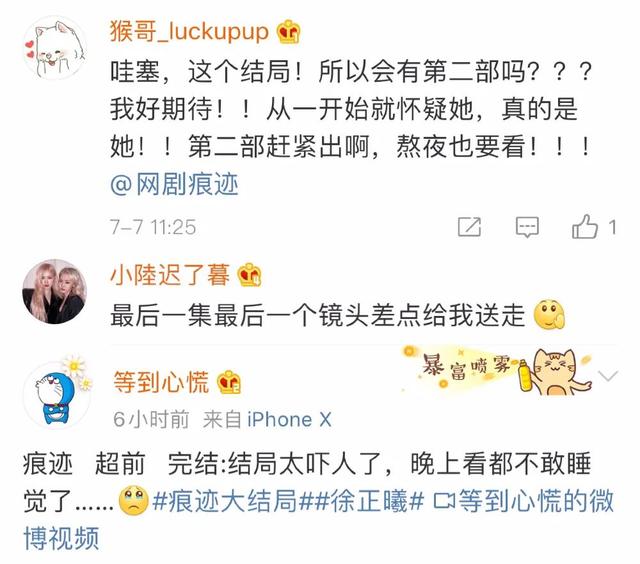
Task: Tap crown badge beside 猴哥_luckupup
Action: 288,32
